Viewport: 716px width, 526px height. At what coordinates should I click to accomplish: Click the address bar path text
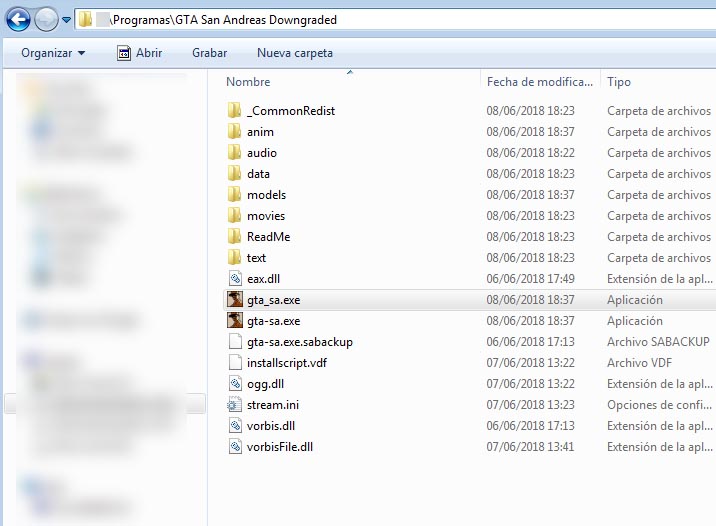225,20
